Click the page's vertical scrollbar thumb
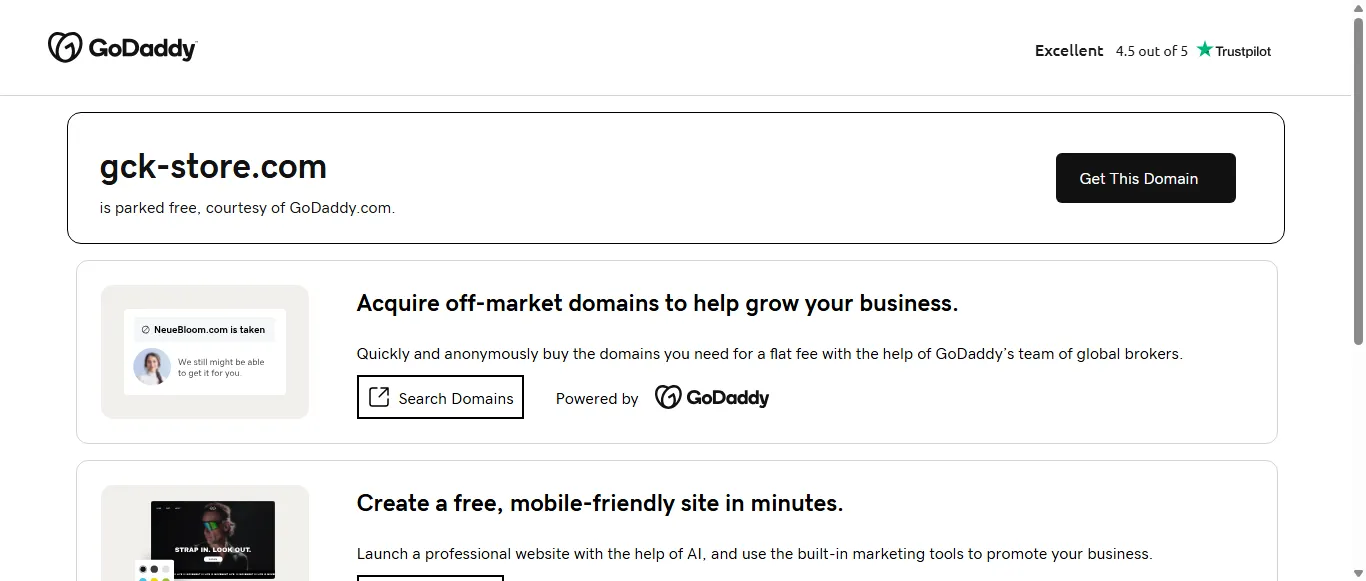 click(x=1357, y=180)
